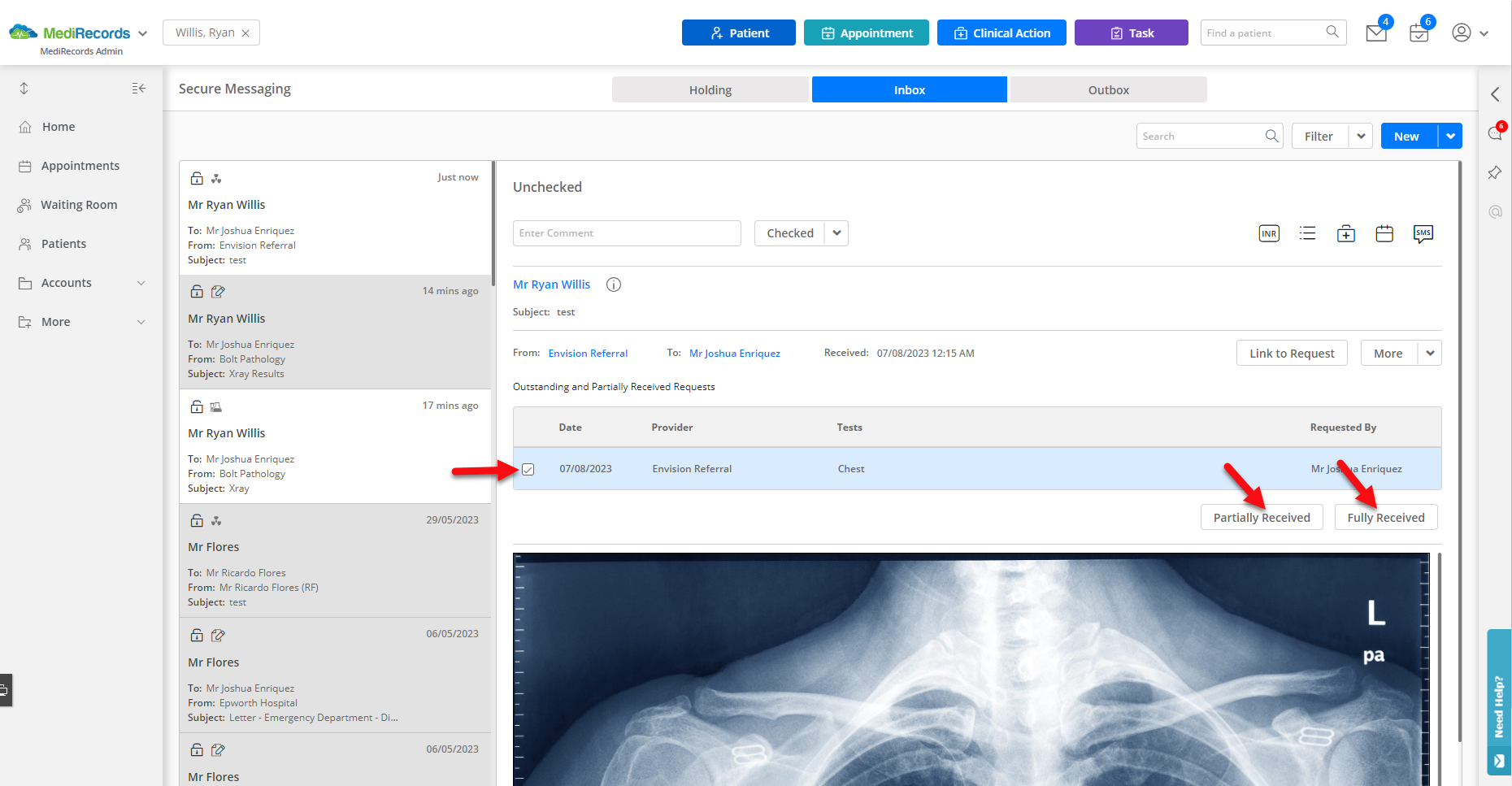The height and width of the screenshot is (786, 1512).
Task: Click the lock icon on Envision Referral message
Action: click(x=197, y=178)
